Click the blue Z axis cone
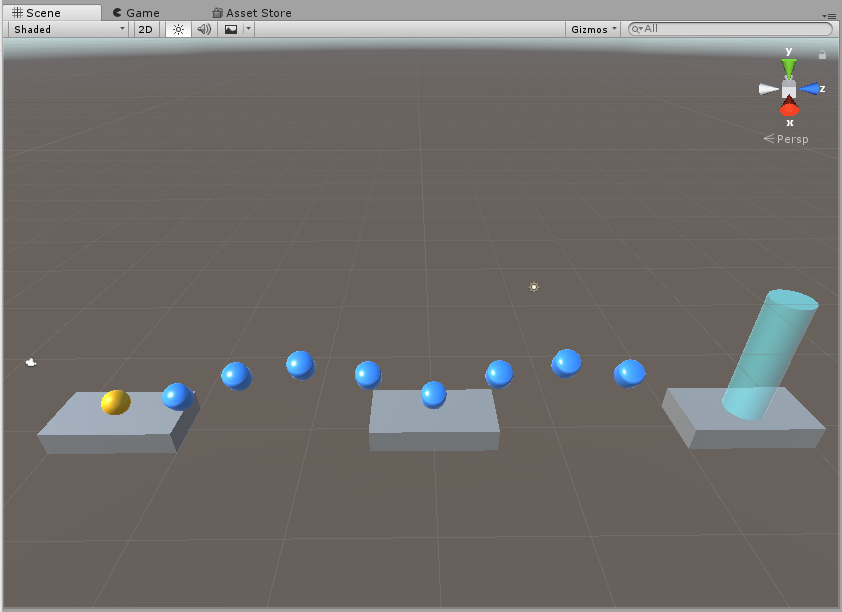This screenshot has height=612, width=842. coord(809,89)
